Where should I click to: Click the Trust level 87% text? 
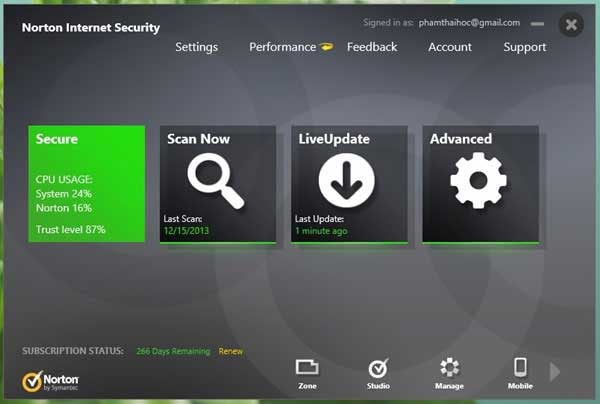coord(70,230)
